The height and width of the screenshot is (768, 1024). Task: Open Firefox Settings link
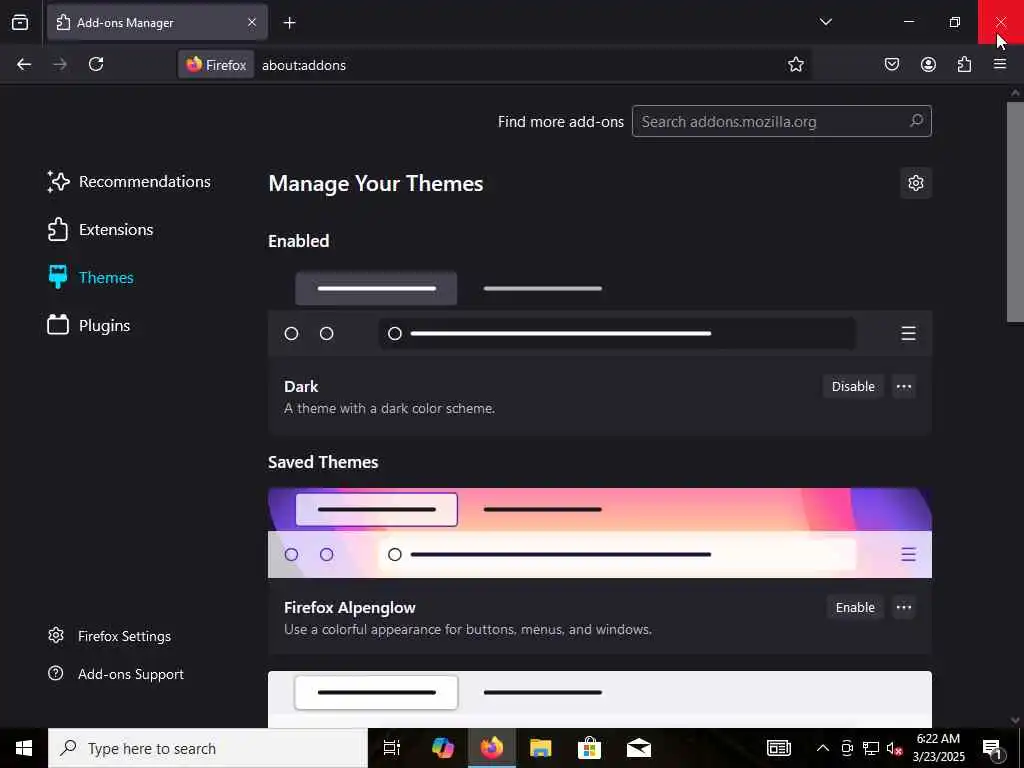point(110,636)
